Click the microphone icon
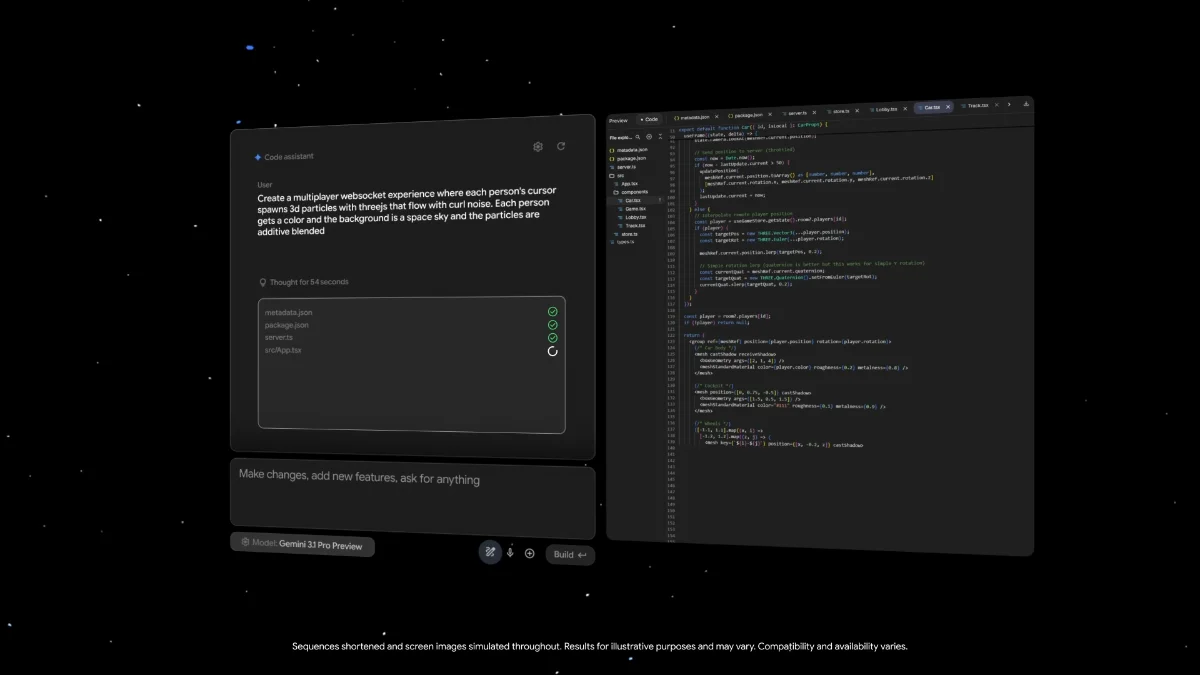This screenshot has height=675, width=1200. [x=510, y=553]
